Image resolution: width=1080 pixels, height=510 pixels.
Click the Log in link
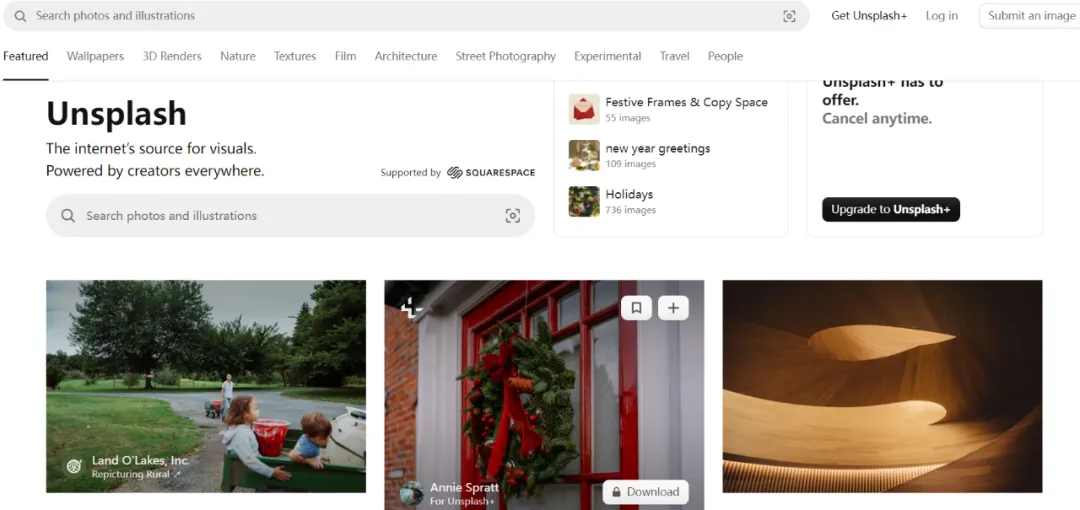point(942,16)
